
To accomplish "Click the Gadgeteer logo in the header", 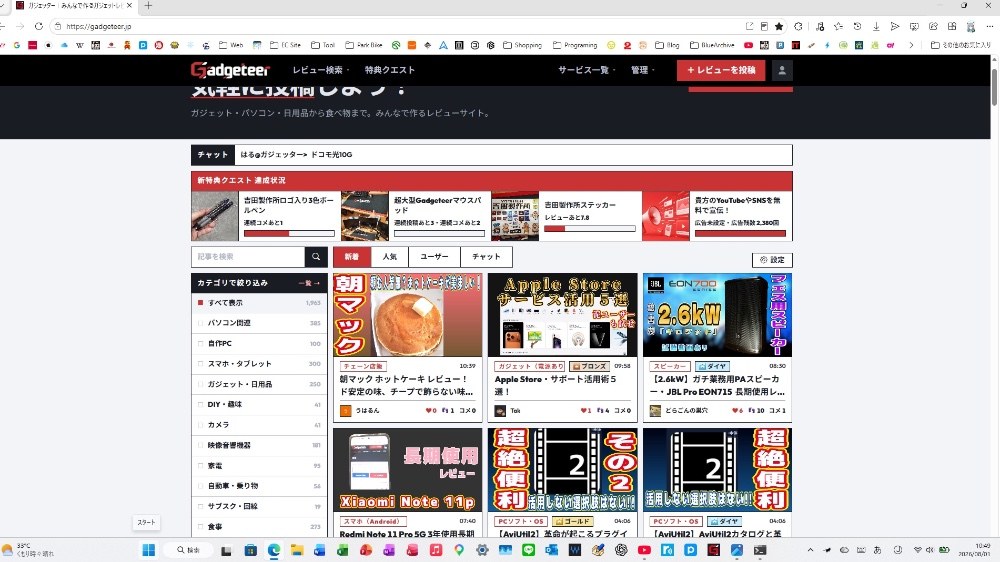I will pyautogui.click(x=230, y=70).
